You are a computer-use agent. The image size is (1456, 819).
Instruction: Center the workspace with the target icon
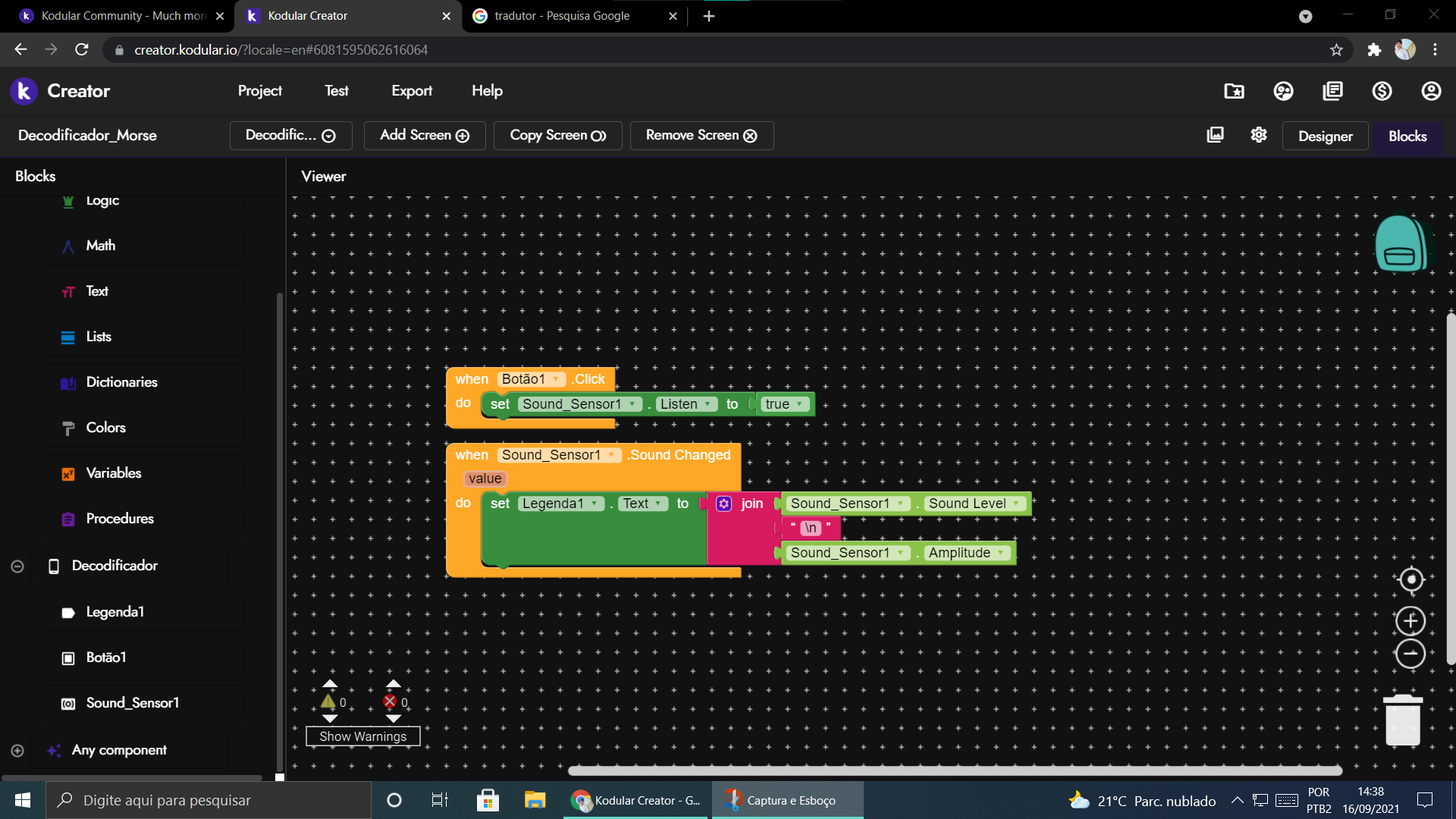click(x=1410, y=580)
